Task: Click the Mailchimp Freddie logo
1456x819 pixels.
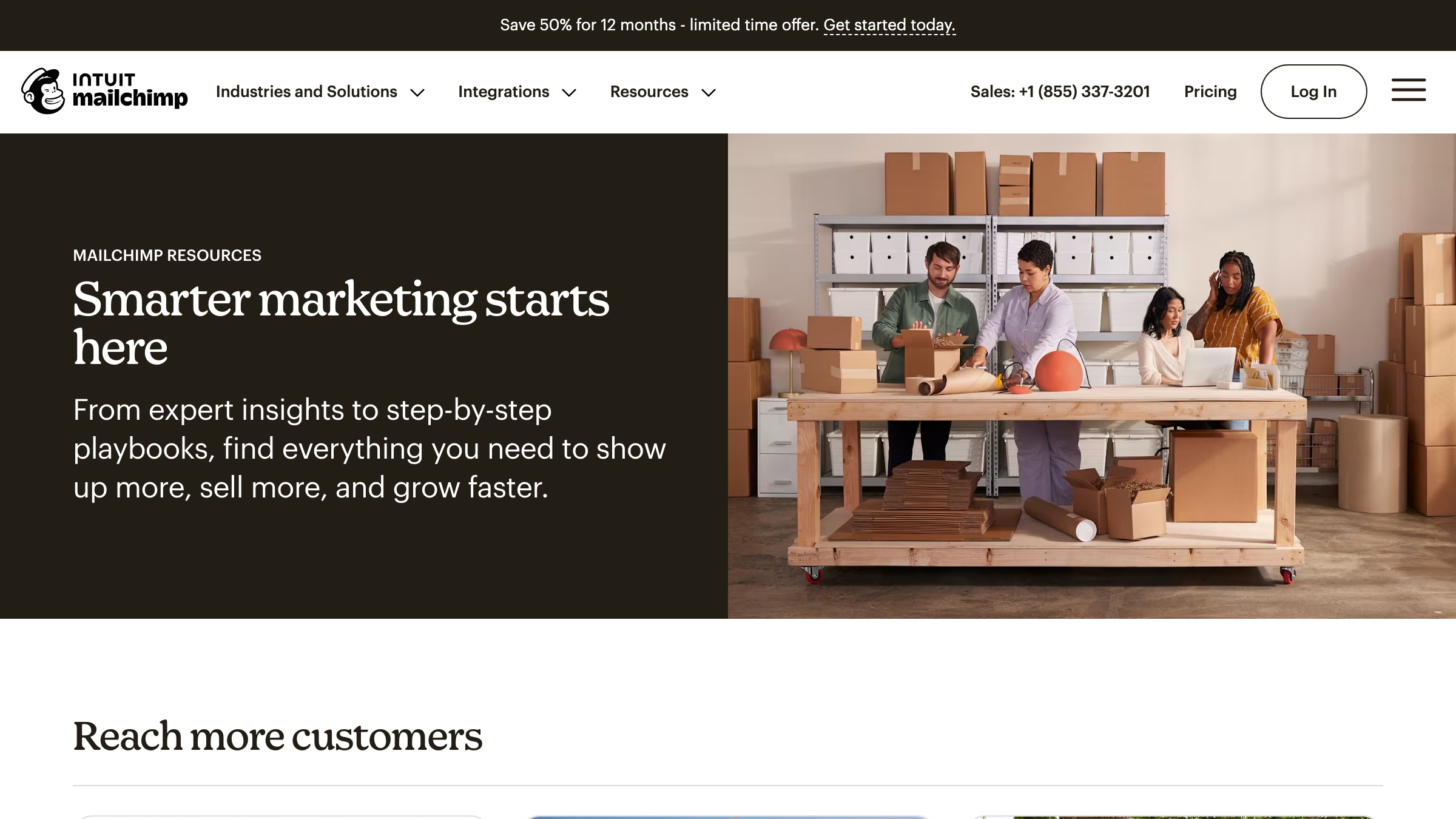Action: point(44,91)
